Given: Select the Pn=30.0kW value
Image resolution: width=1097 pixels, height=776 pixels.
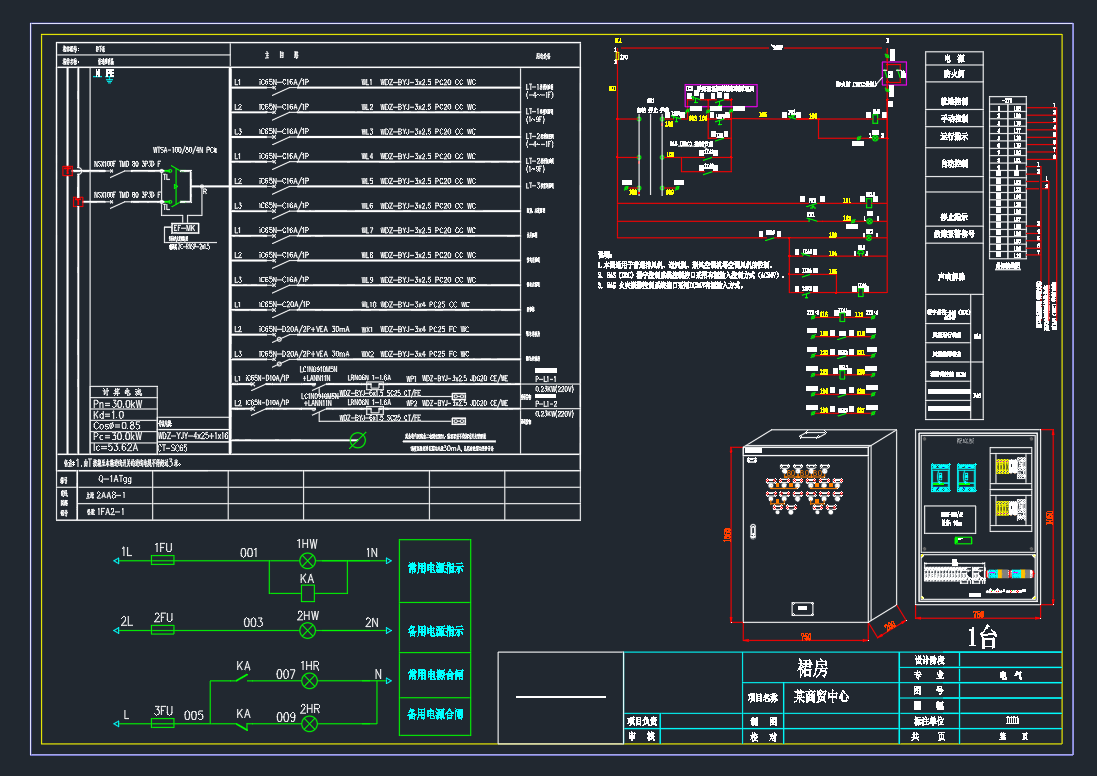Looking at the screenshot, I should 118,404.
